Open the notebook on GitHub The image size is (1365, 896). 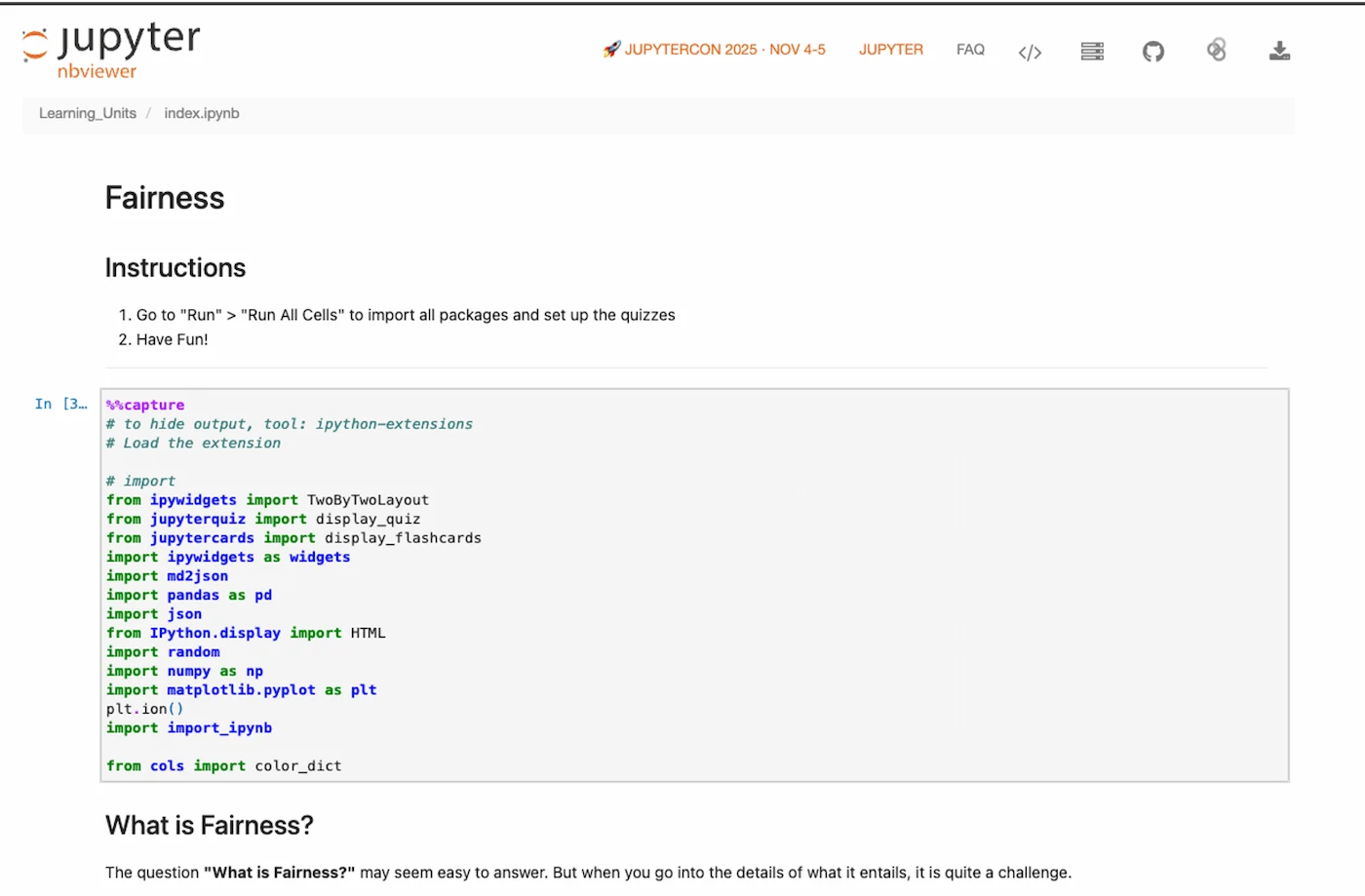(1153, 51)
